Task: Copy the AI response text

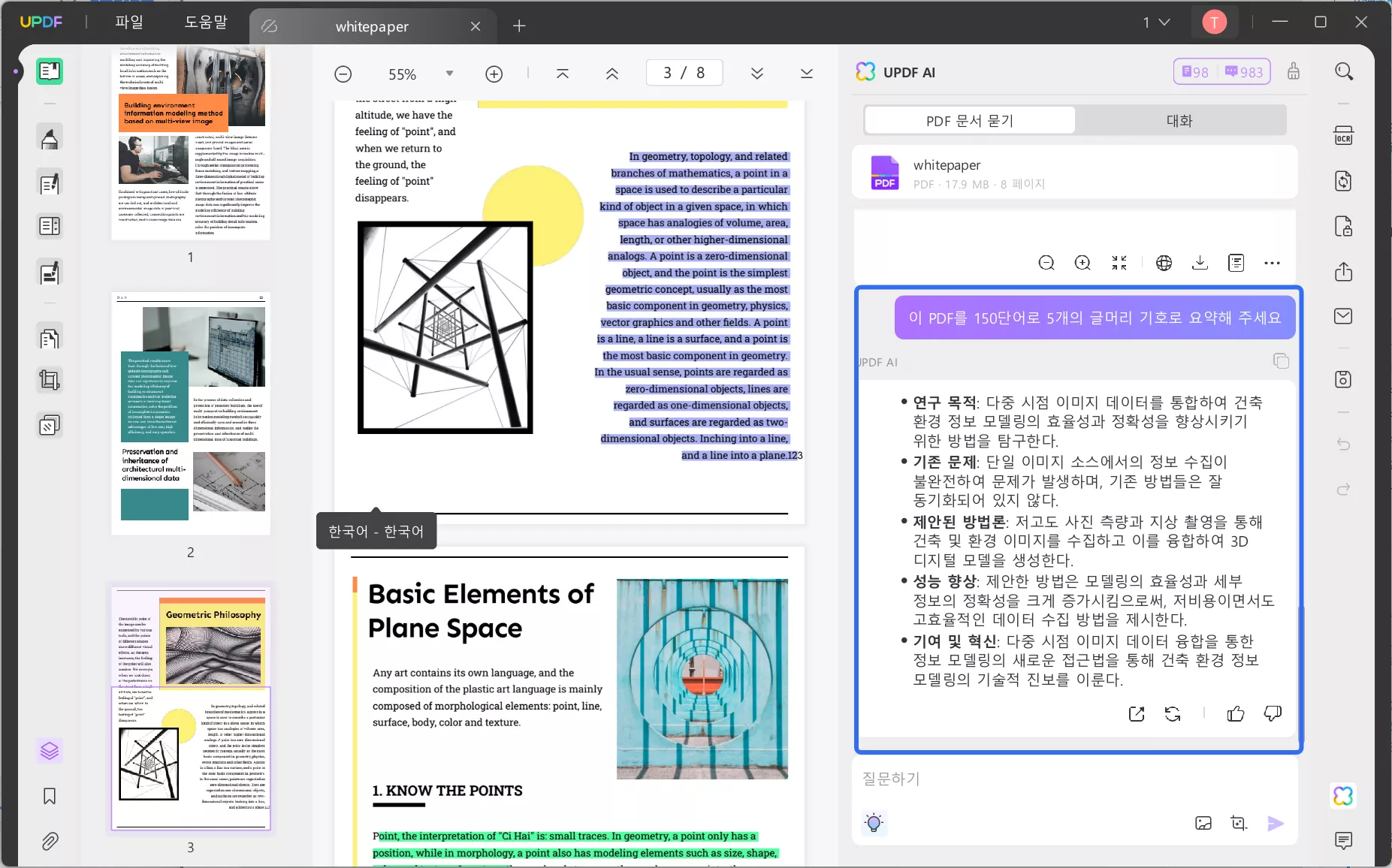Action: (1281, 361)
